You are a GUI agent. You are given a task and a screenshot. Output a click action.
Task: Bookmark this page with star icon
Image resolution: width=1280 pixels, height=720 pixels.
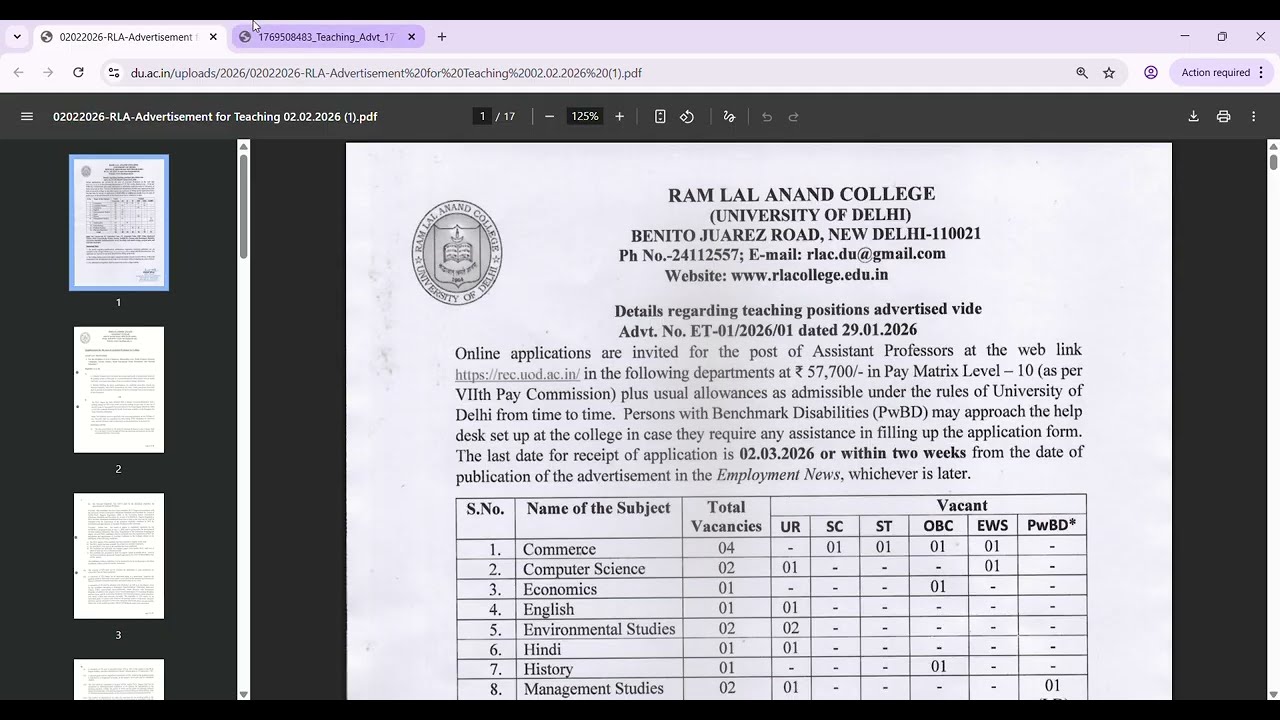[1109, 72]
